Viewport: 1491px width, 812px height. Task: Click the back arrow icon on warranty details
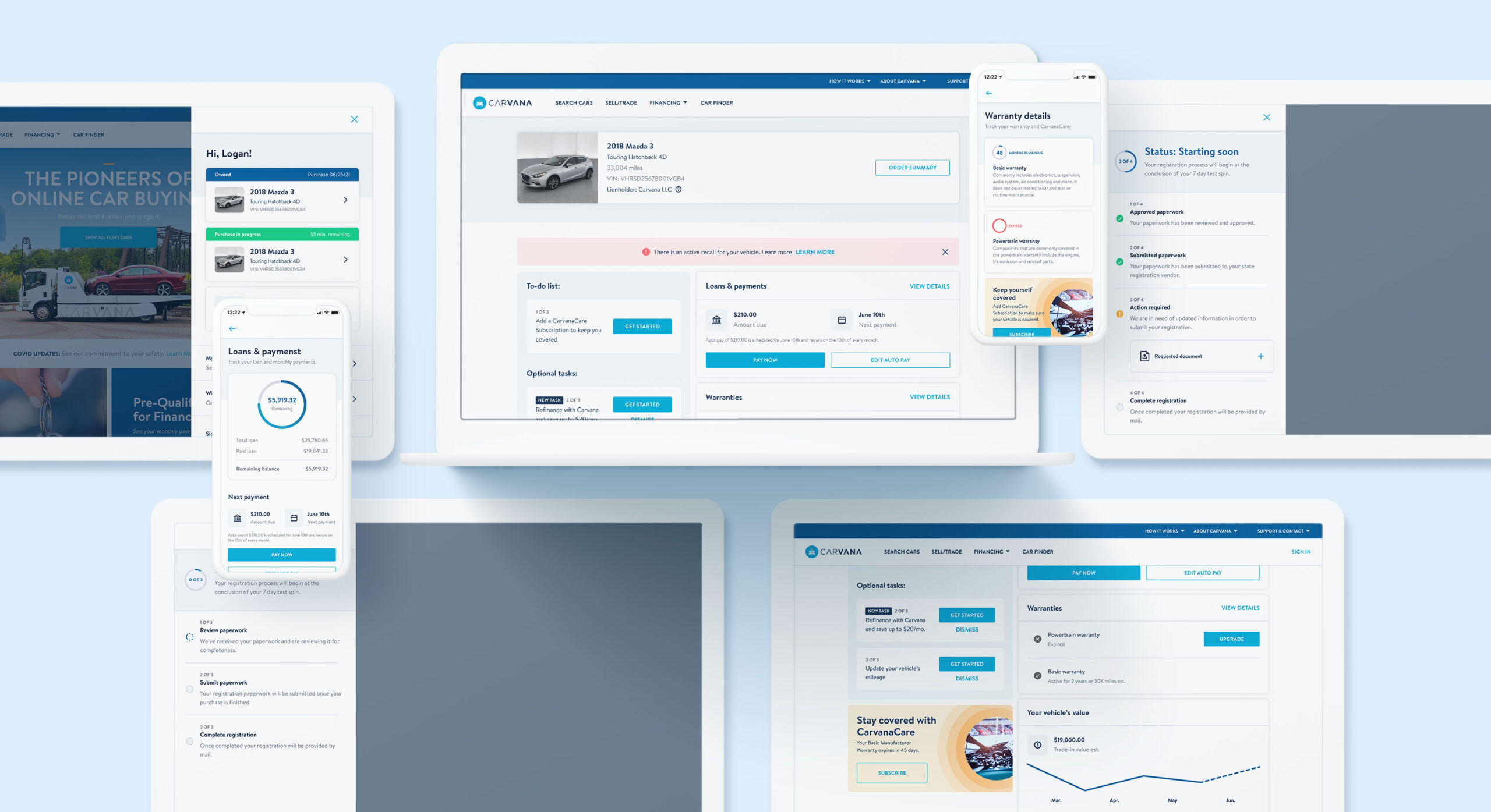coord(989,93)
